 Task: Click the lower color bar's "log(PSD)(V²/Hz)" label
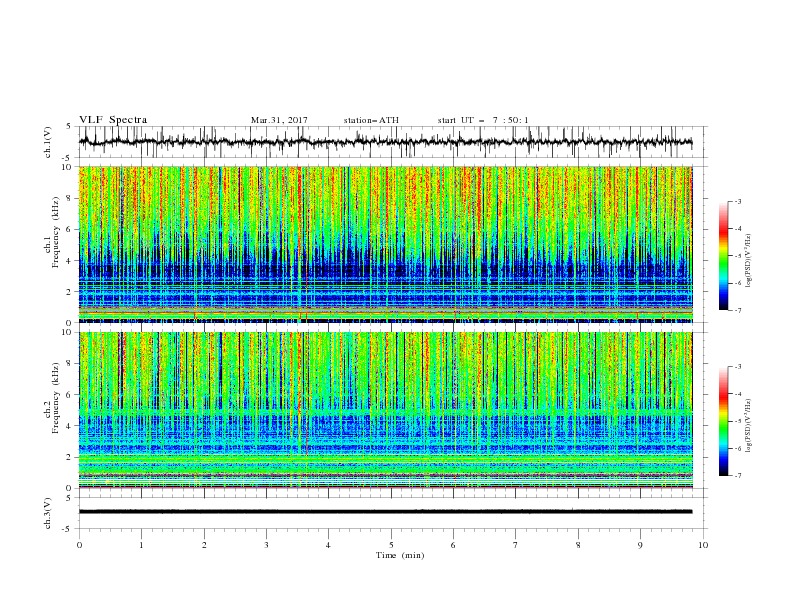tap(749, 426)
